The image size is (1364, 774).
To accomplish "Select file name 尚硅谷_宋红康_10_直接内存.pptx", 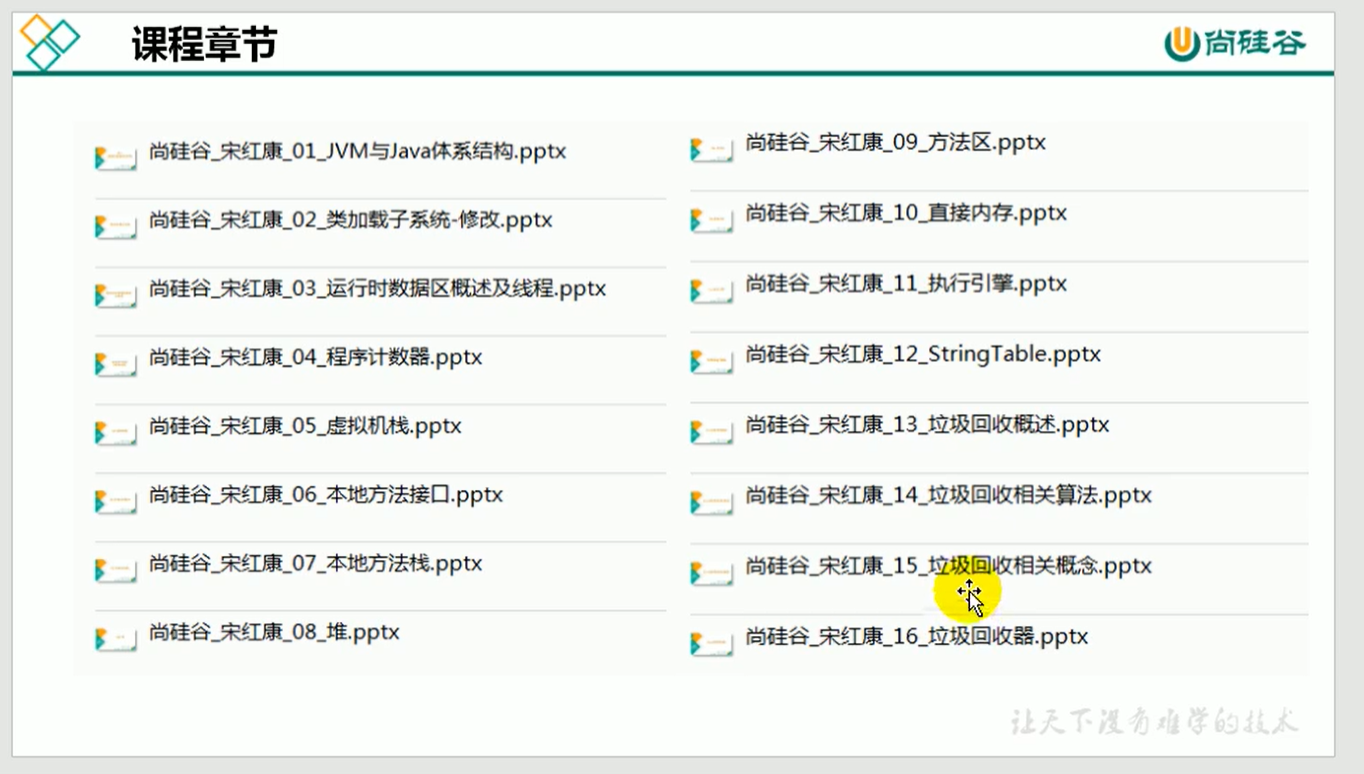I will (x=907, y=213).
